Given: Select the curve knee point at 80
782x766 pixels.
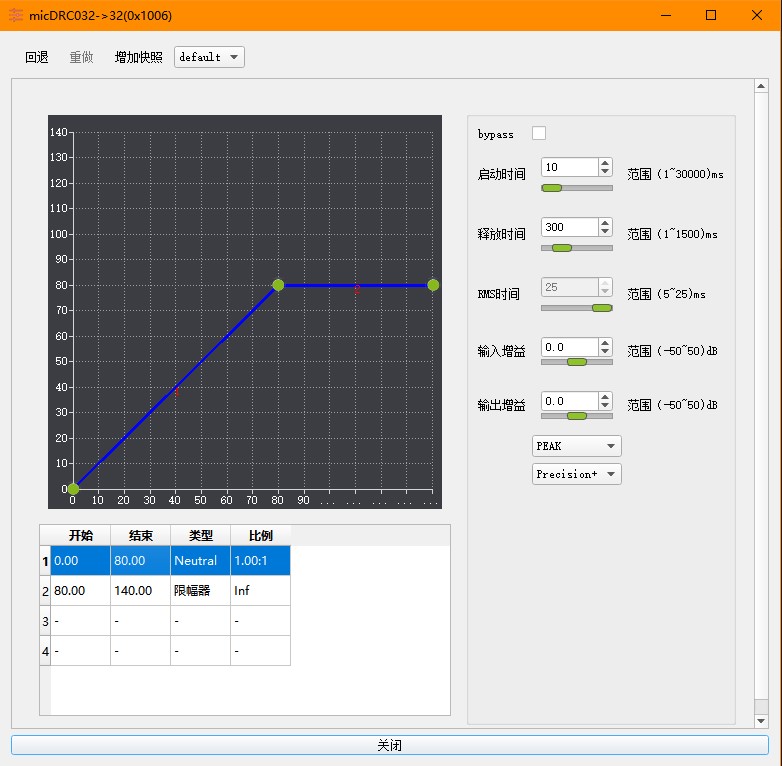Looking at the screenshot, I should tap(278, 285).
